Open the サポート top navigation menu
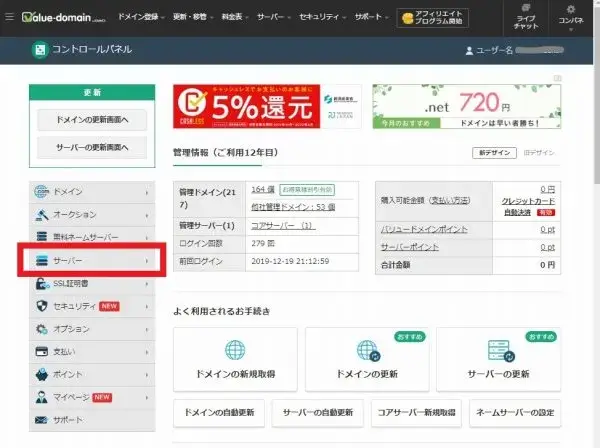The height and width of the screenshot is (448, 600). click(372, 17)
